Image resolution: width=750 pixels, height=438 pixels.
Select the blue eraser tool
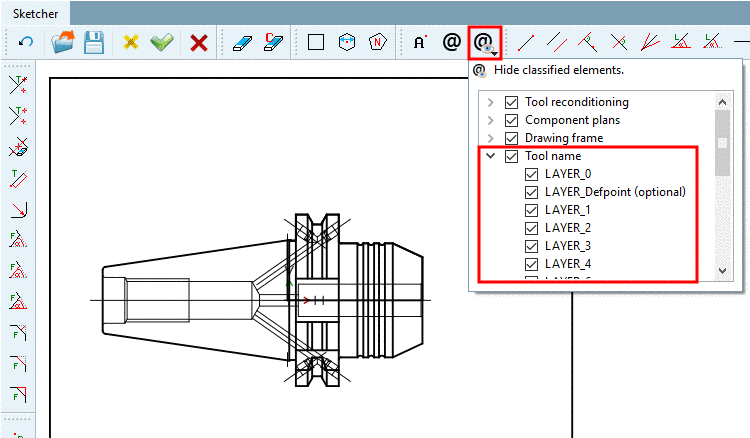243,43
